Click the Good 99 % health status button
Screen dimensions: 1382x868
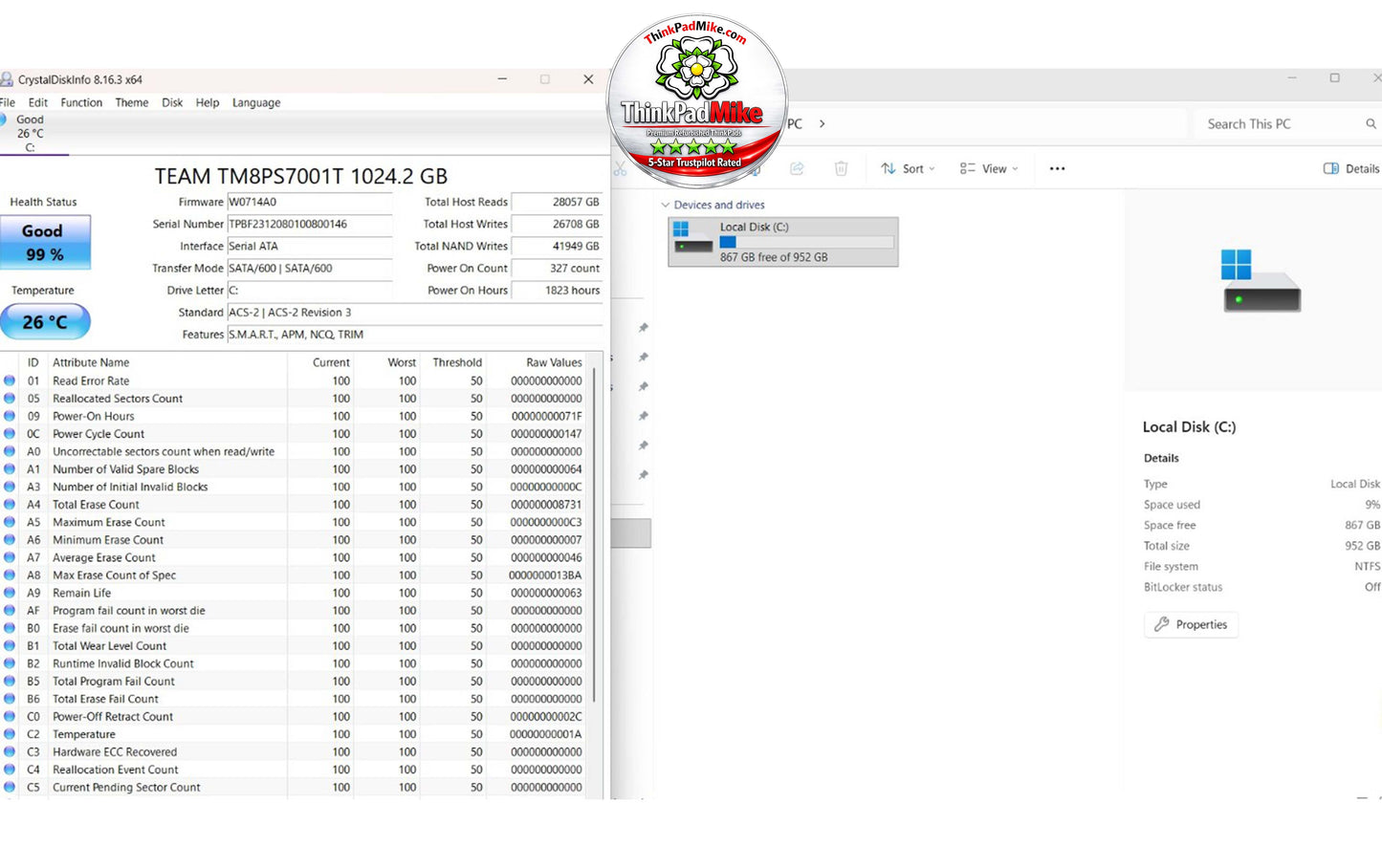[45, 242]
